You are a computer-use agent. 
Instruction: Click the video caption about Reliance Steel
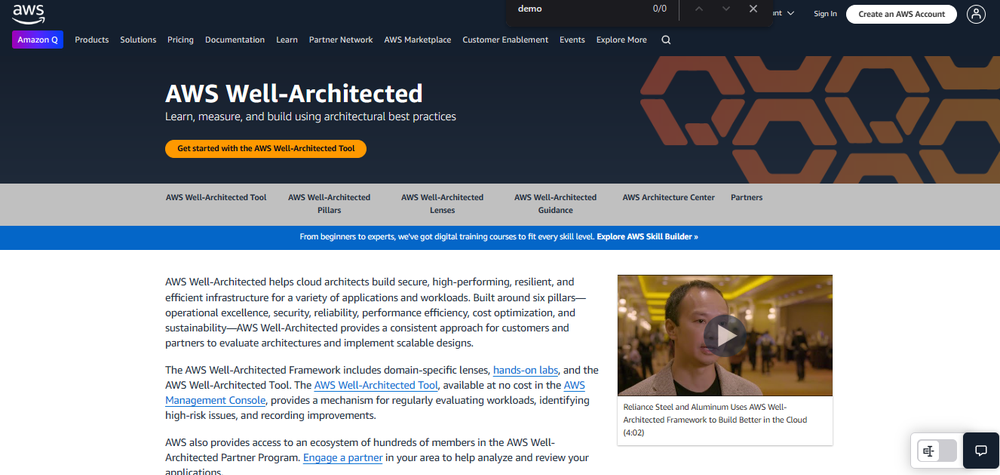714,420
